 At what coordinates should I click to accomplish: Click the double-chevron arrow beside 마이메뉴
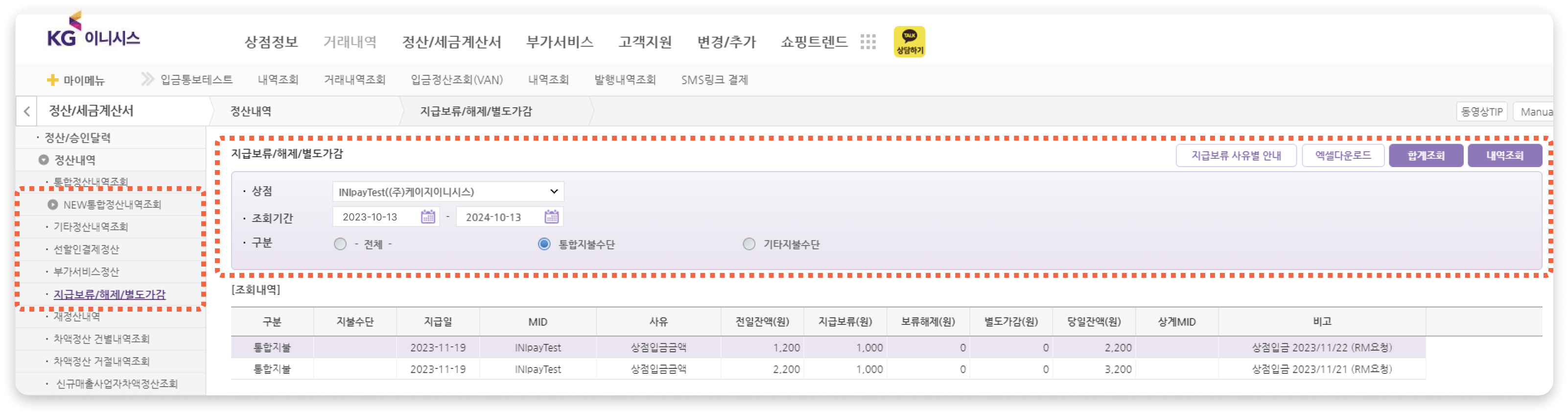147,79
